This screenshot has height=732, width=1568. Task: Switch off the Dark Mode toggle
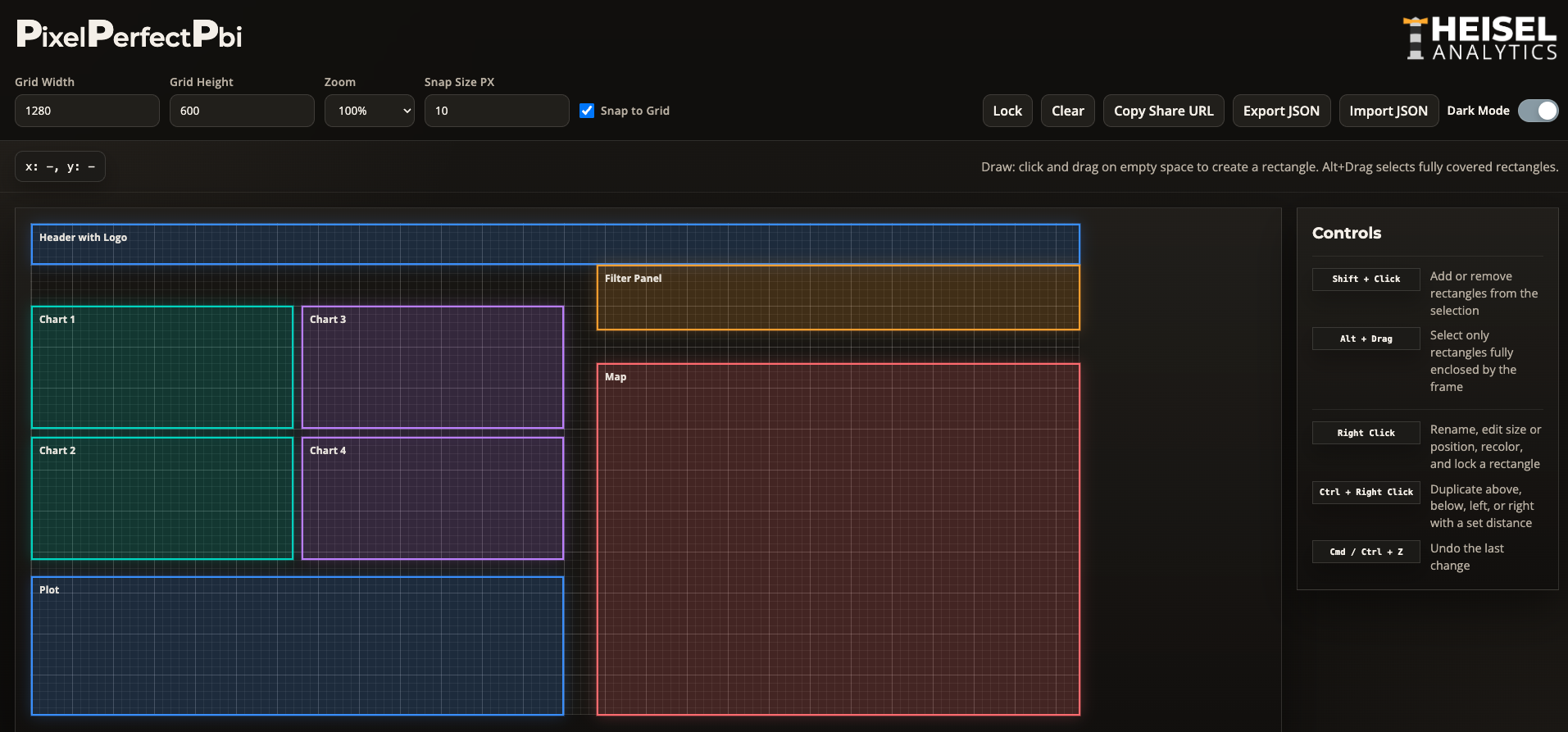point(1538,111)
